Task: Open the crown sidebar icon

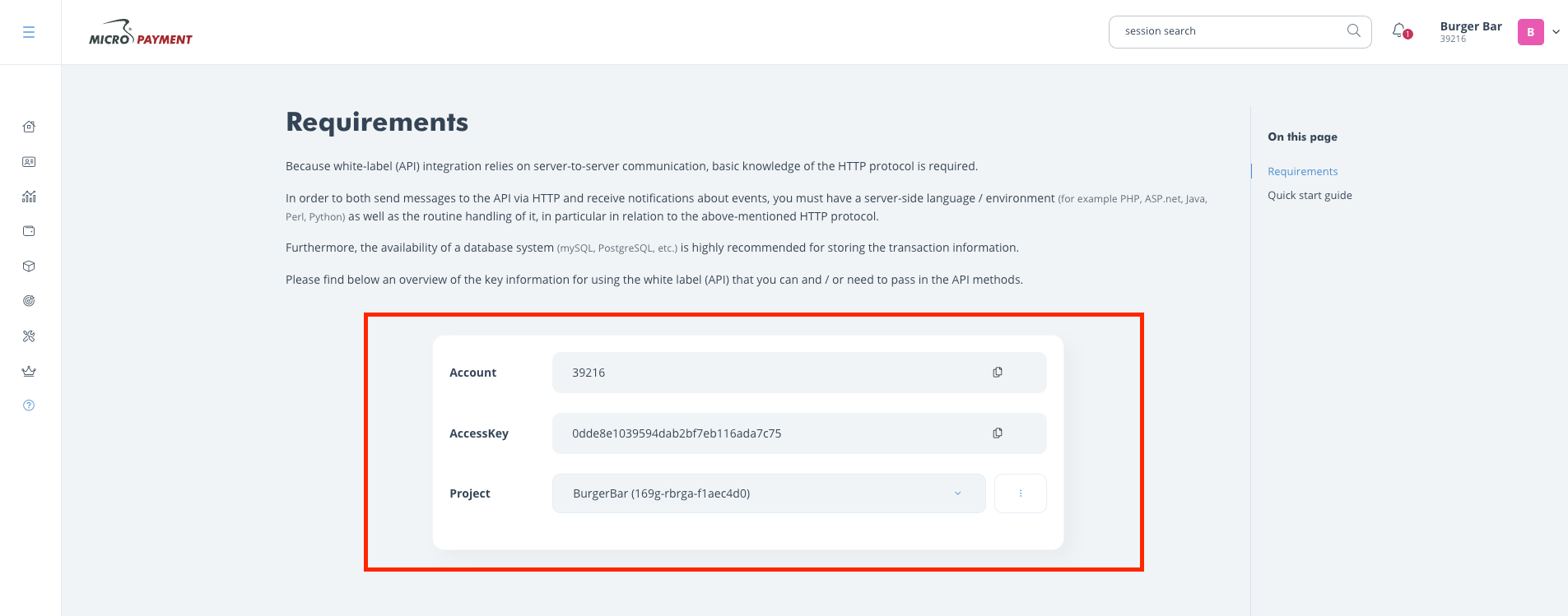Action: point(29,371)
